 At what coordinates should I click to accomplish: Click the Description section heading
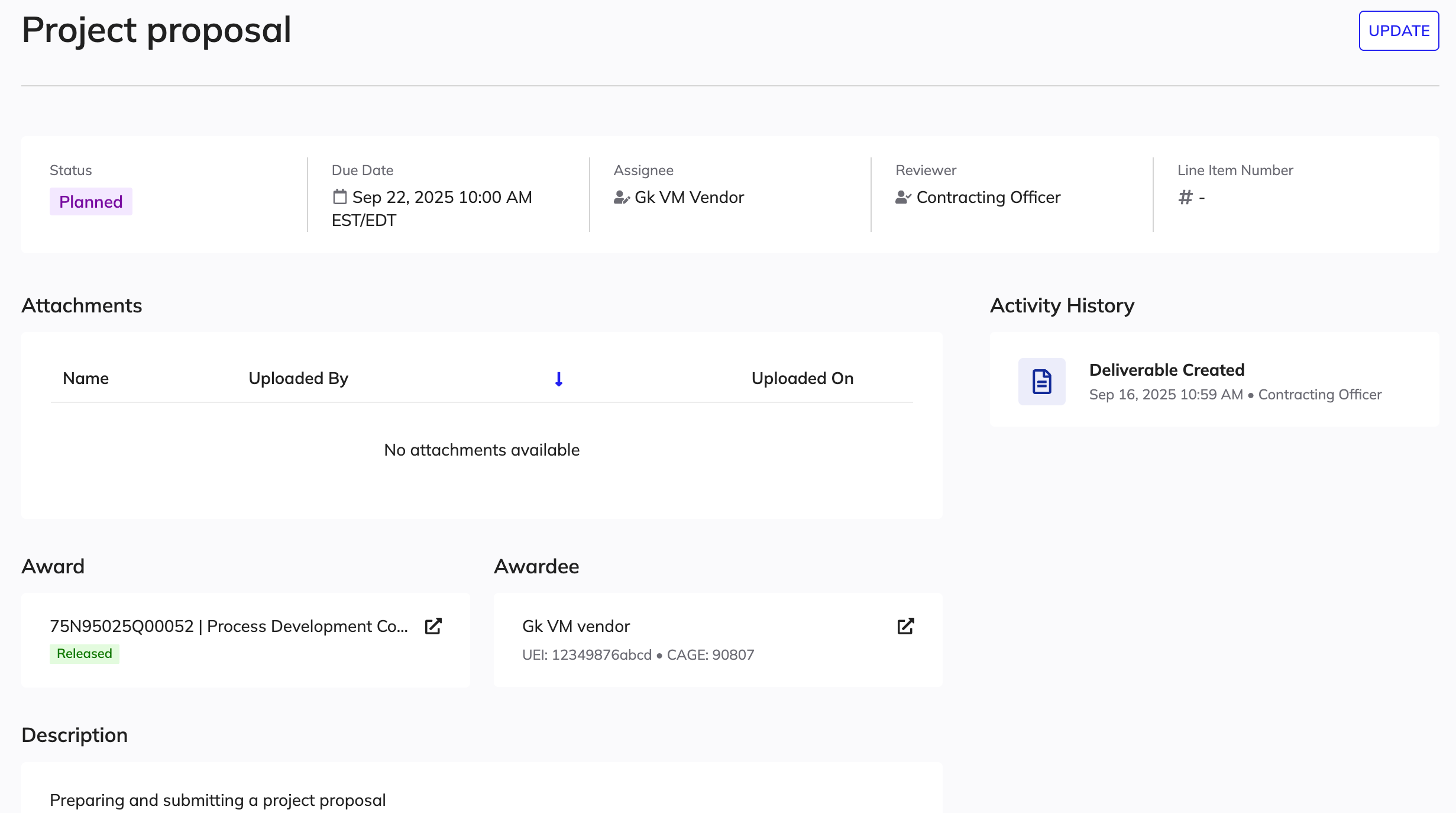click(x=75, y=735)
